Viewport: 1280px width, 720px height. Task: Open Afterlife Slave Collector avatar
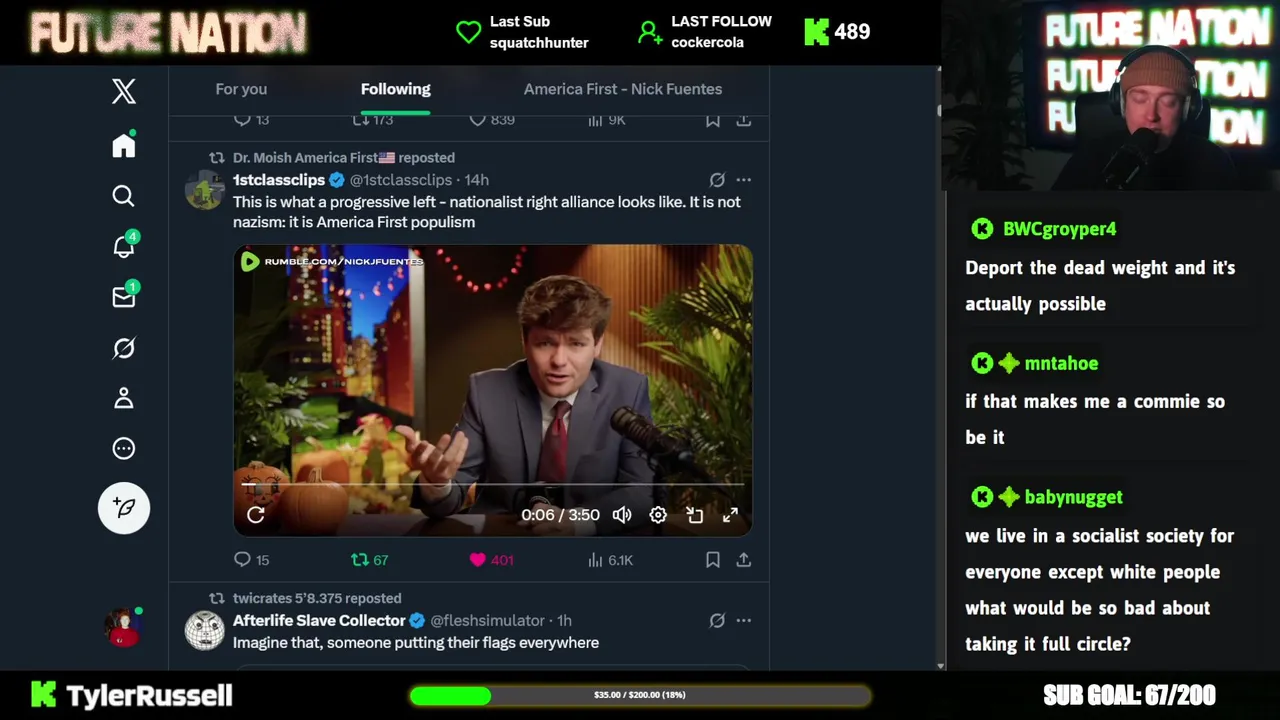[204, 631]
